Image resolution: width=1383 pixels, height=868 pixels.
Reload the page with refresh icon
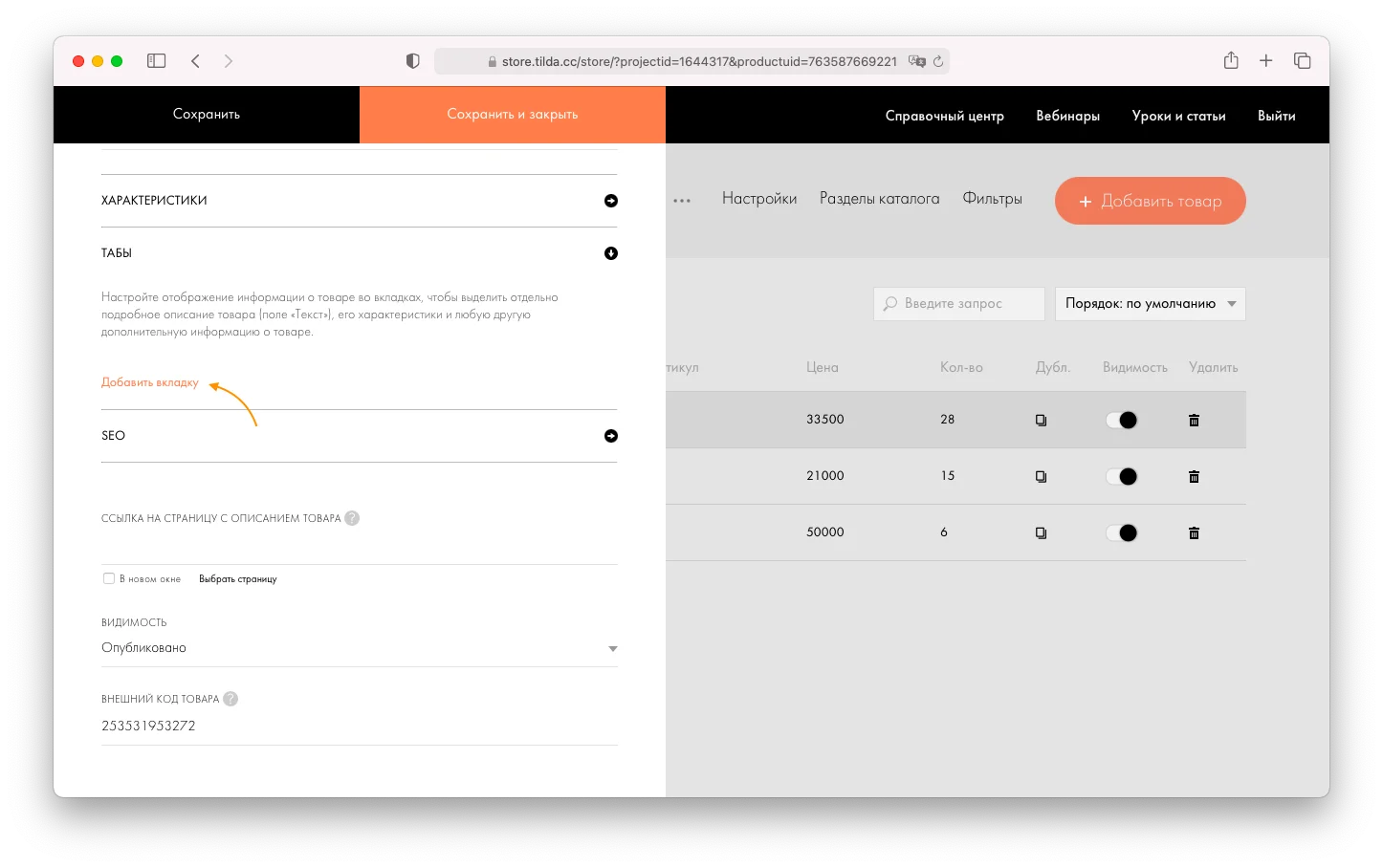point(938,61)
